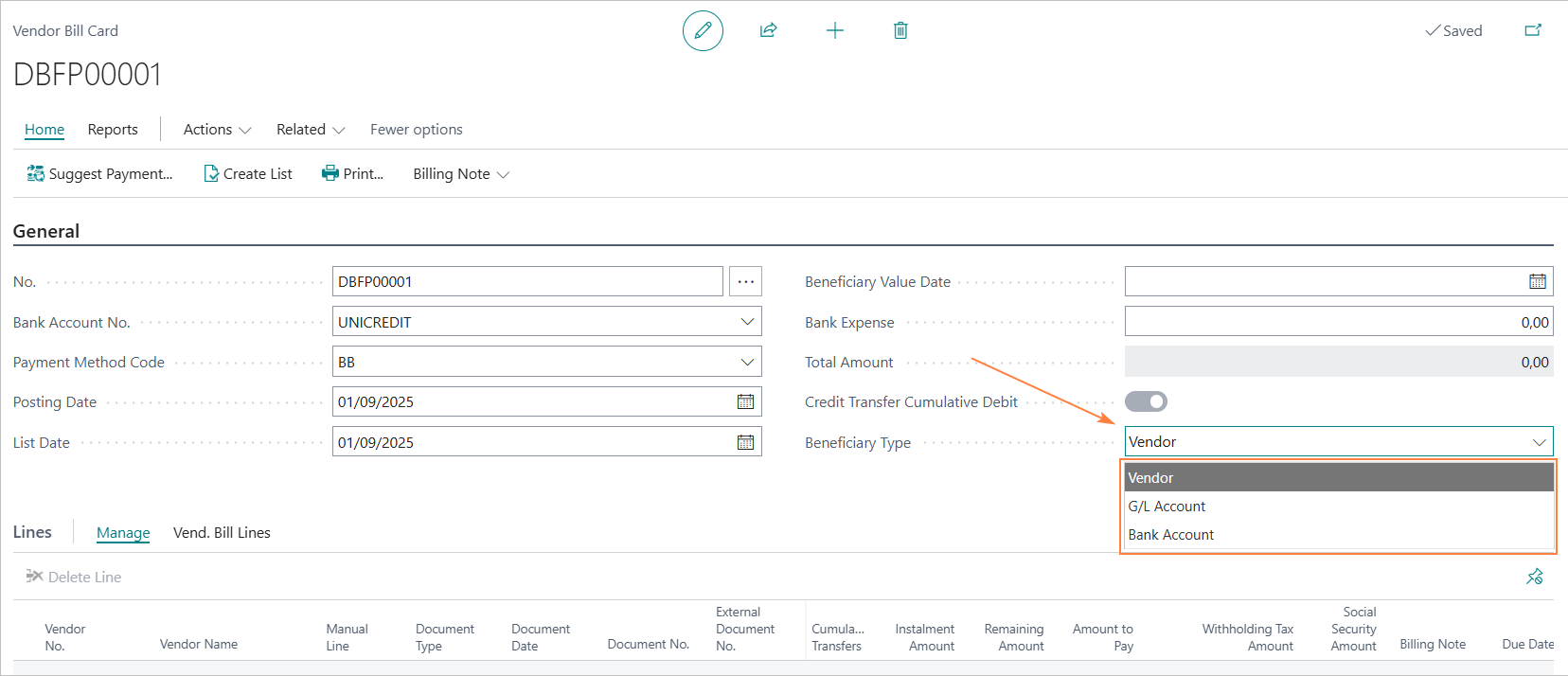The width and height of the screenshot is (1568, 676).
Task: Open Beneficiary Value Date calendar picker
Action: (1538, 282)
